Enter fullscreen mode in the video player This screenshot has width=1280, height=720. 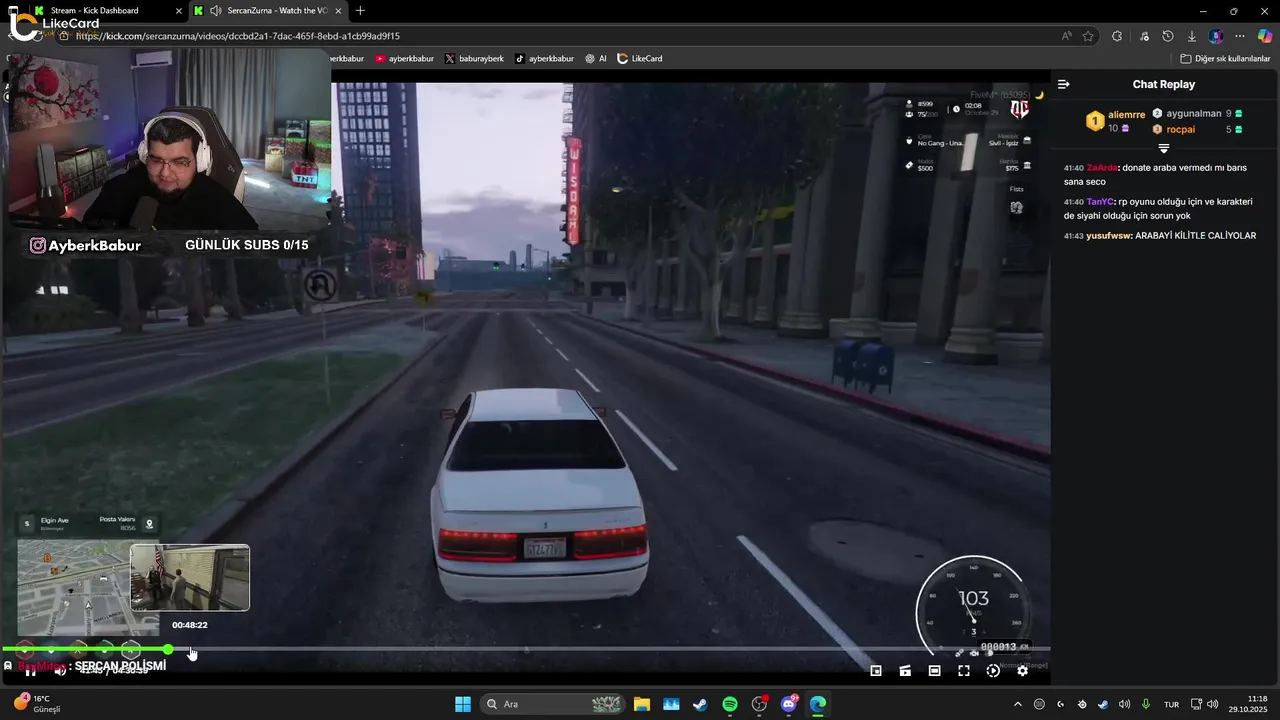(964, 671)
